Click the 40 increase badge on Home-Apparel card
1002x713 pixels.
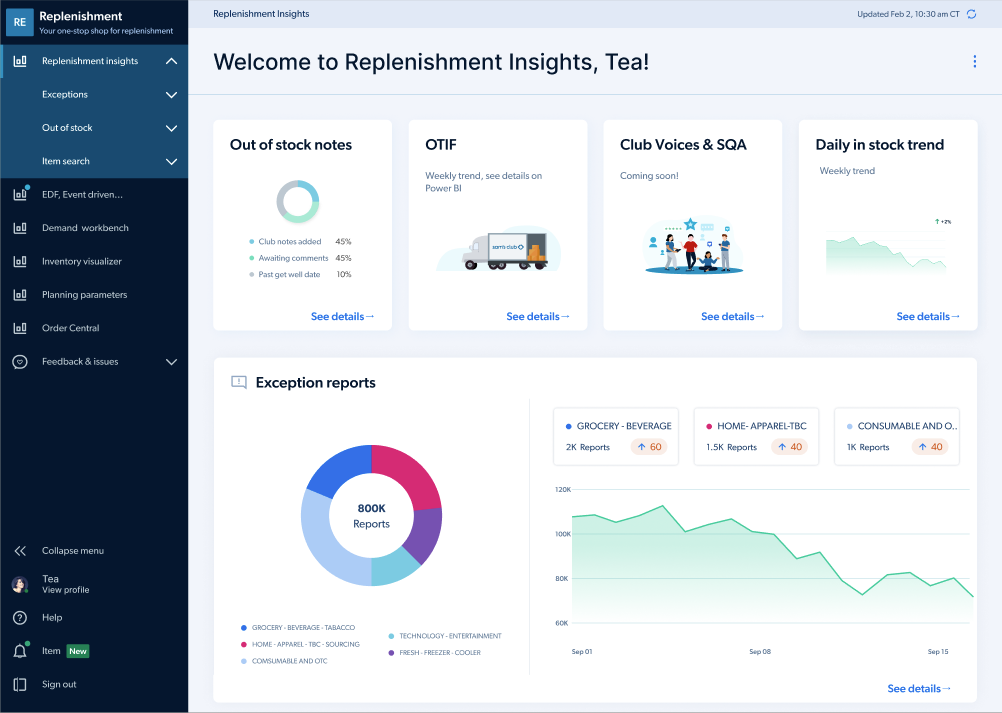tap(790, 447)
